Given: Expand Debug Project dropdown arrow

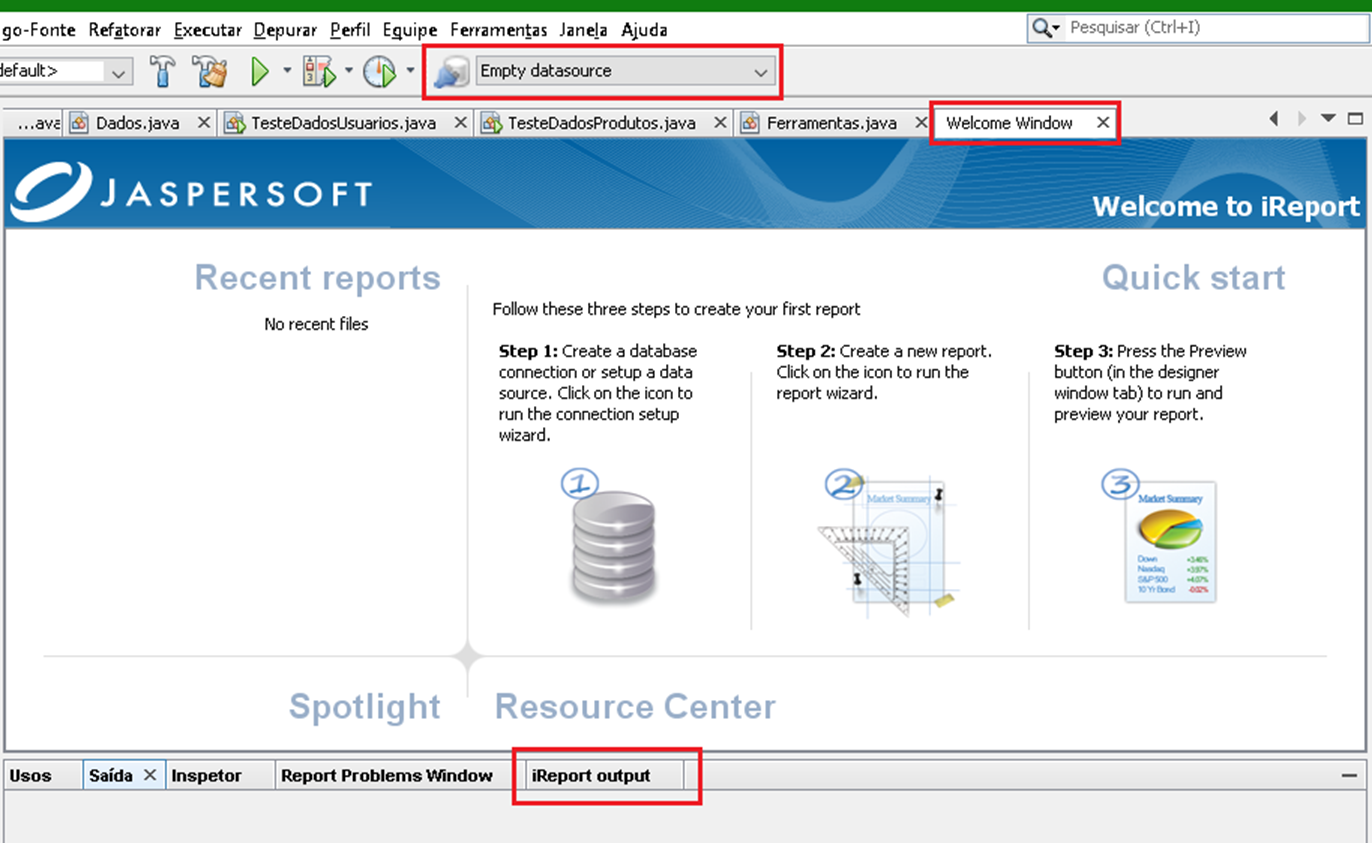Looking at the screenshot, I should coord(348,71).
